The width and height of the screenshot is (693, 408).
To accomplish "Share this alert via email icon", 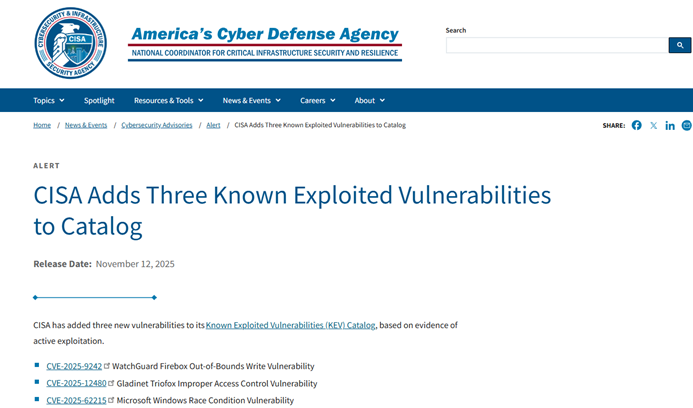I will (x=686, y=125).
